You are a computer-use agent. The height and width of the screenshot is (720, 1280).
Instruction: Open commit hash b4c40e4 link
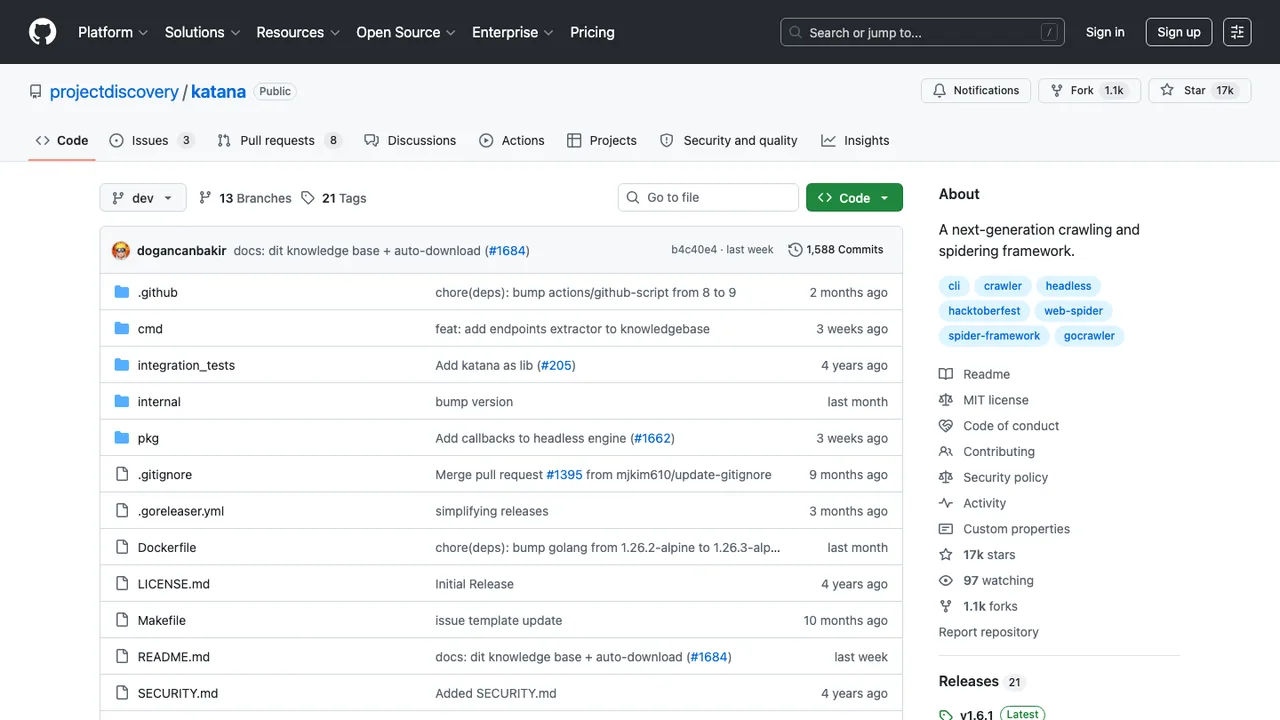point(694,250)
